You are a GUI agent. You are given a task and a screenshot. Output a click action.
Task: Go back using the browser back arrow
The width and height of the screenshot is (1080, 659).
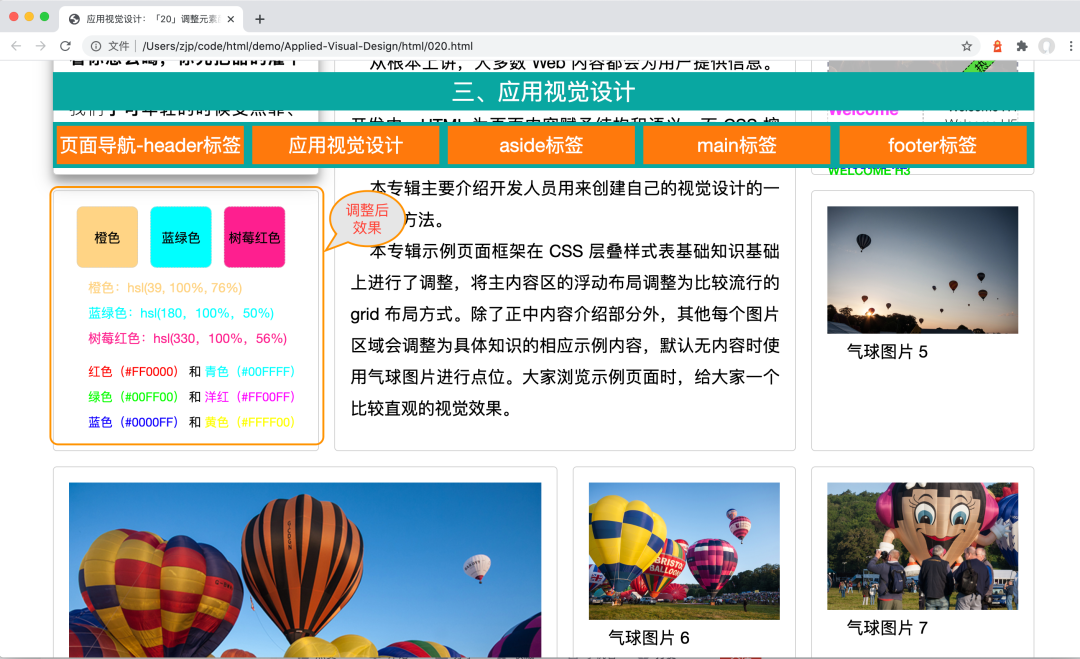pyautogui.click(x=16, y=46)
